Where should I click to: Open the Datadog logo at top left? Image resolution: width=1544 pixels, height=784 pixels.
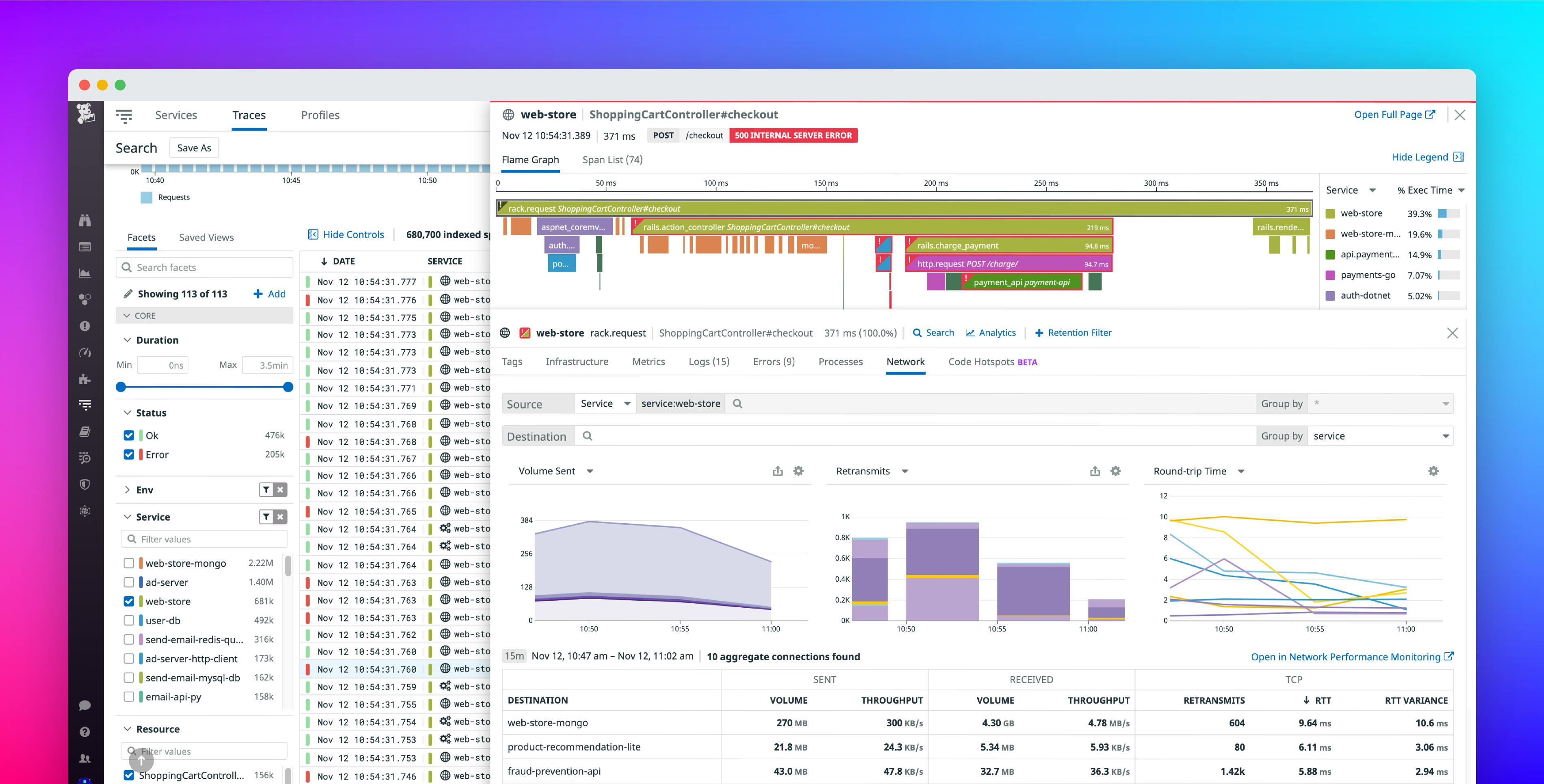[86, 114]
